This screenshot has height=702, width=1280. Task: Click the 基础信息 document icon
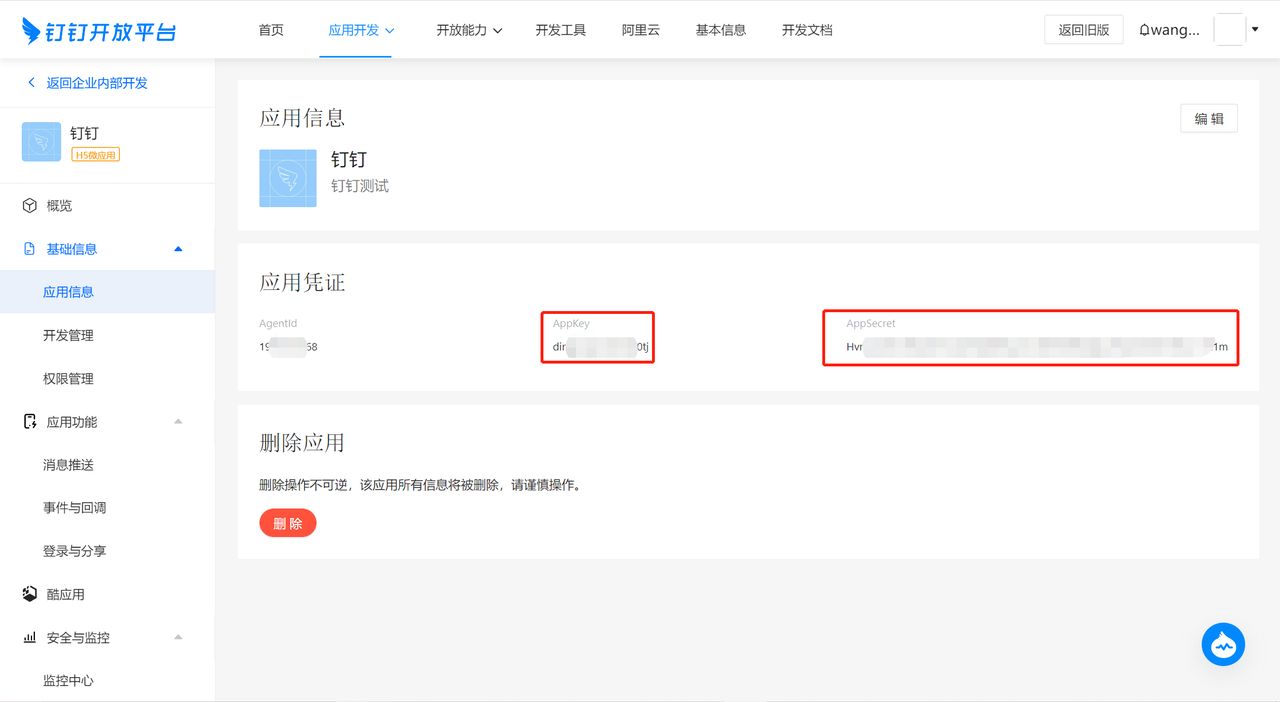point(29,249)
